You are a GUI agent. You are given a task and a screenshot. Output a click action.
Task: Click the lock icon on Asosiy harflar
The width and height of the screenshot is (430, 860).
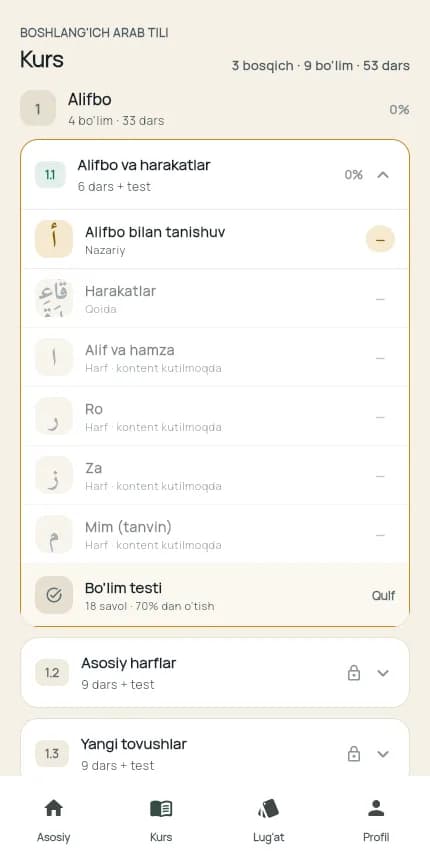coord(354,673)
